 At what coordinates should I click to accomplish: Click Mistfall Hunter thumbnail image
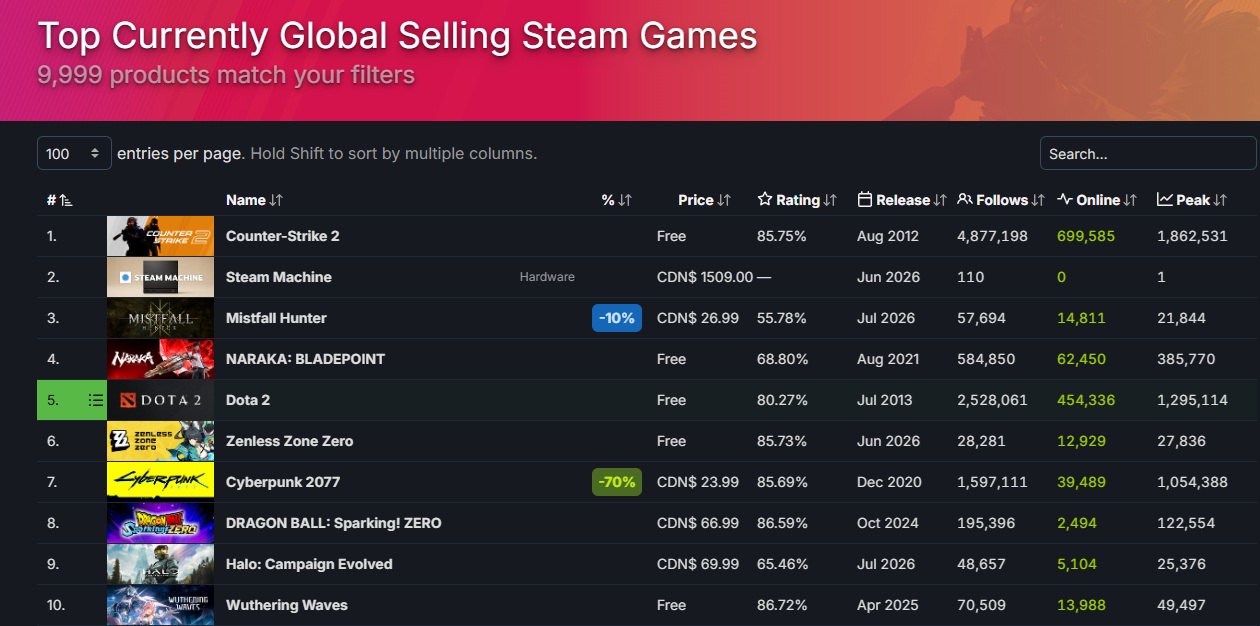point(160,318)
